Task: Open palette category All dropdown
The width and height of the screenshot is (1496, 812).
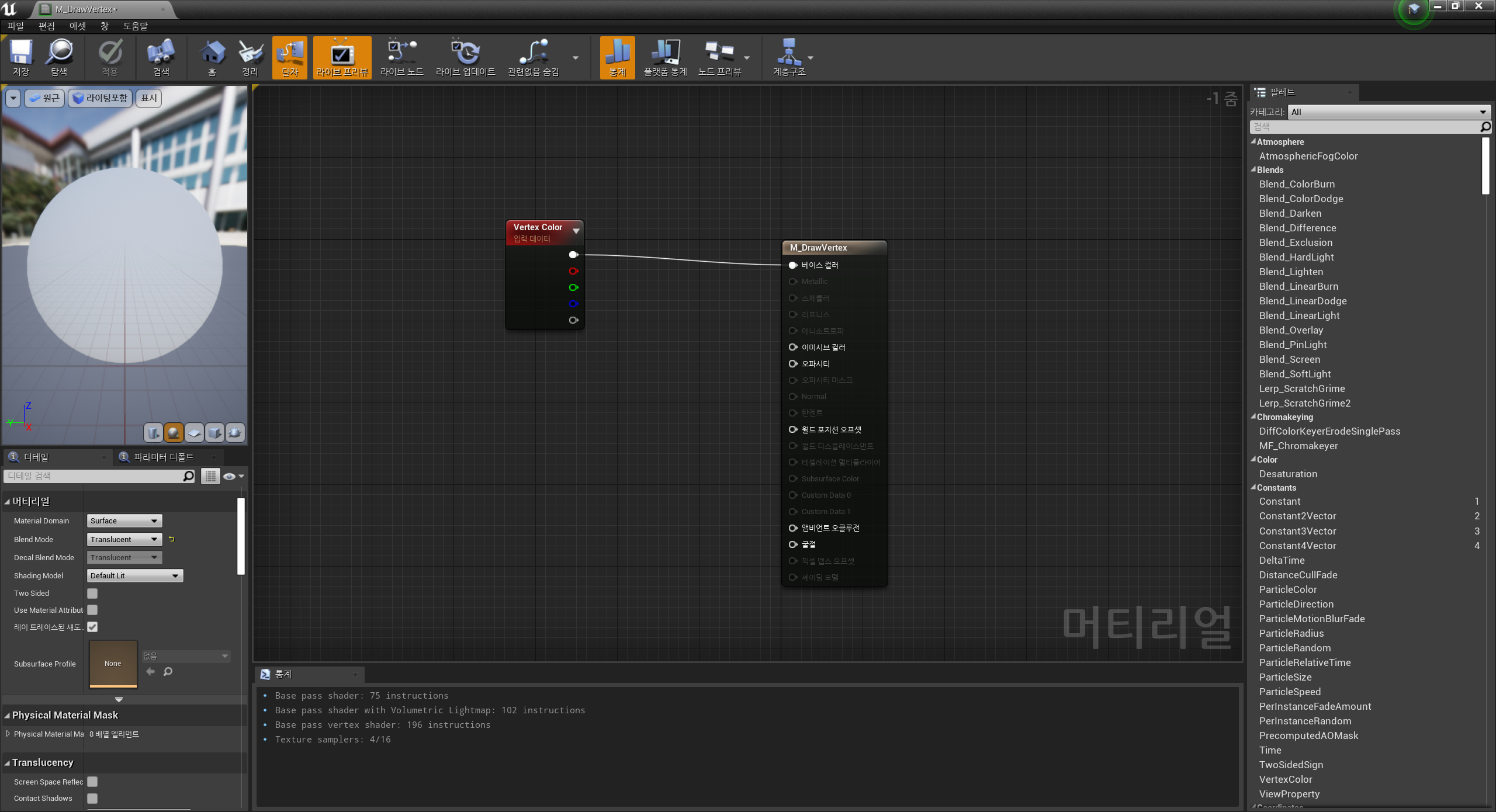Action: tap(1388, 112)
